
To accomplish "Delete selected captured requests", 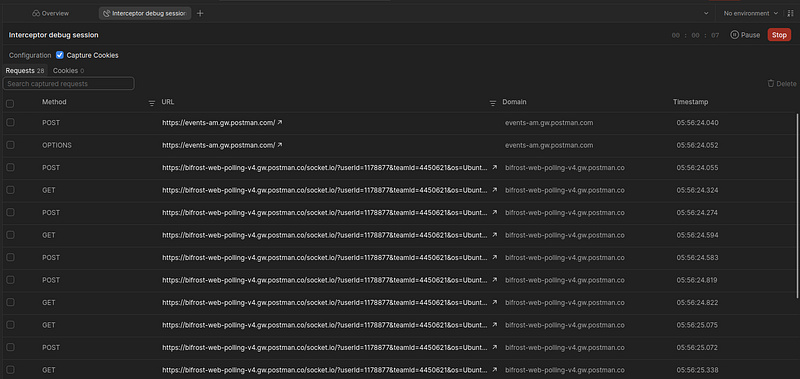I will [782, 84].
